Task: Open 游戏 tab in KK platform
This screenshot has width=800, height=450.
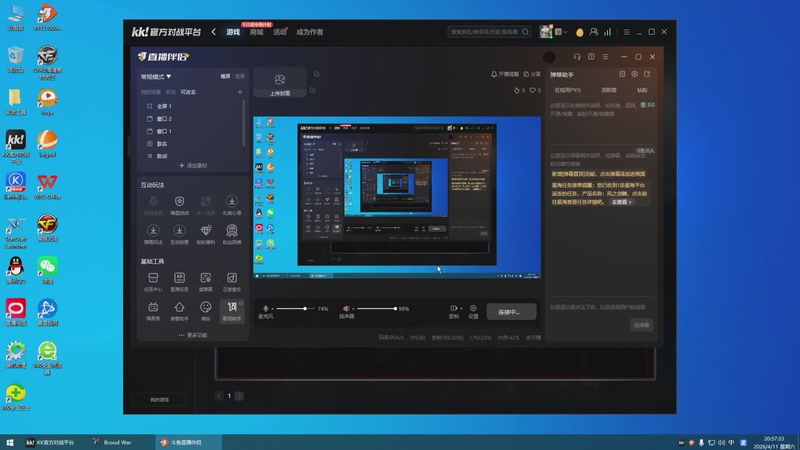Action: (x=233, y=32)
